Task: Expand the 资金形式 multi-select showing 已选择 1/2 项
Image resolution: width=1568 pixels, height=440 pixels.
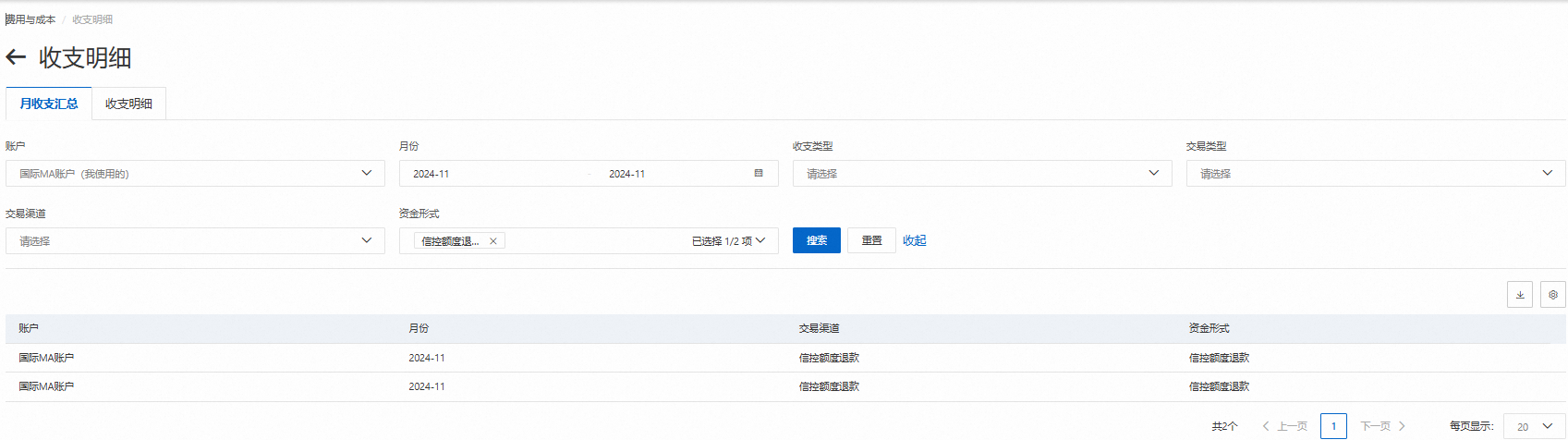Action: click(x=589, y=241)
